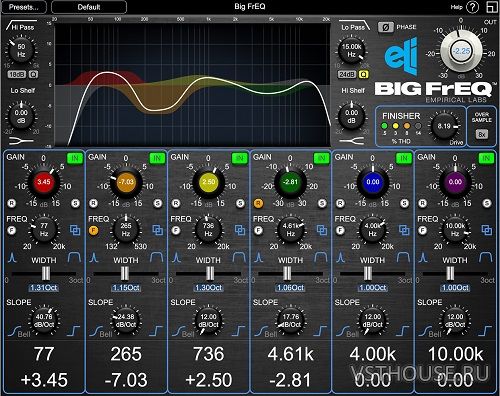Click the green Finisher THD light

tap(384, 126)
